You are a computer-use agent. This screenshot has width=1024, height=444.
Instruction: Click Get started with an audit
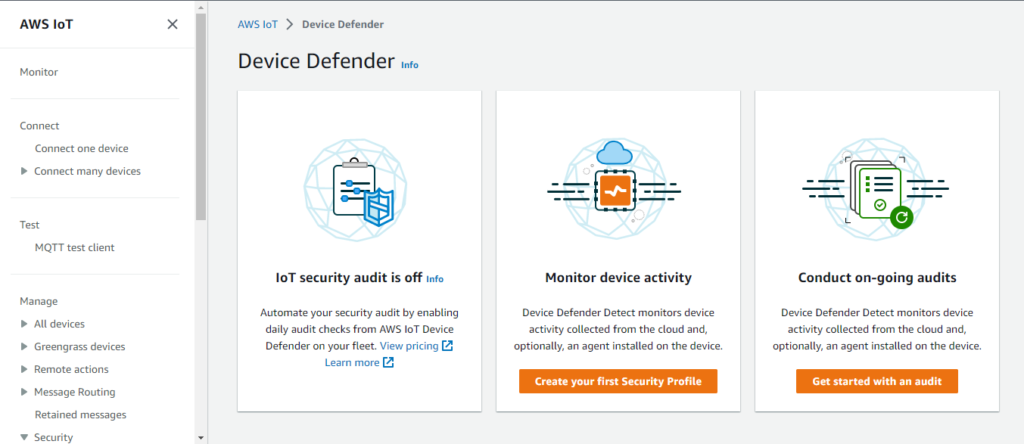click(x=876, y=381)
